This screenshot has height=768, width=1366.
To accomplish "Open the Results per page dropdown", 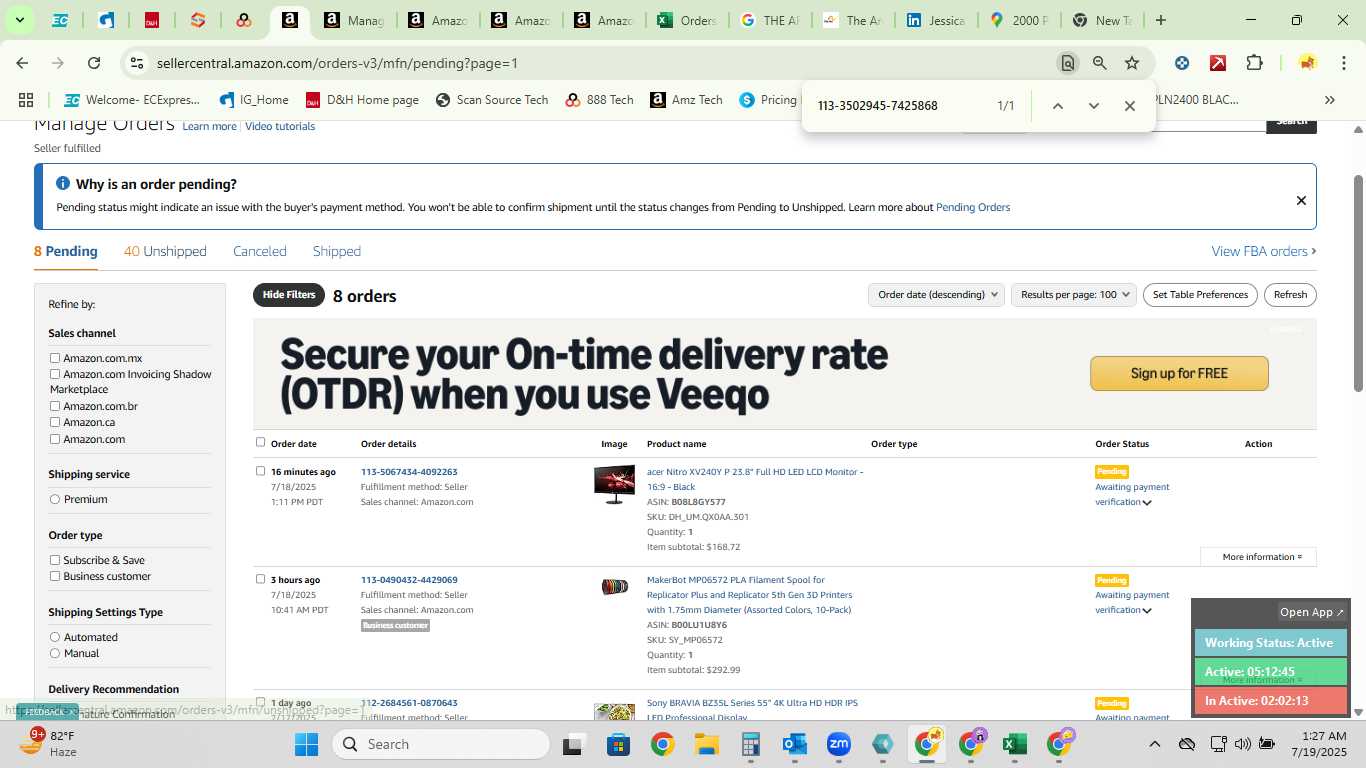I will 1074,295.
